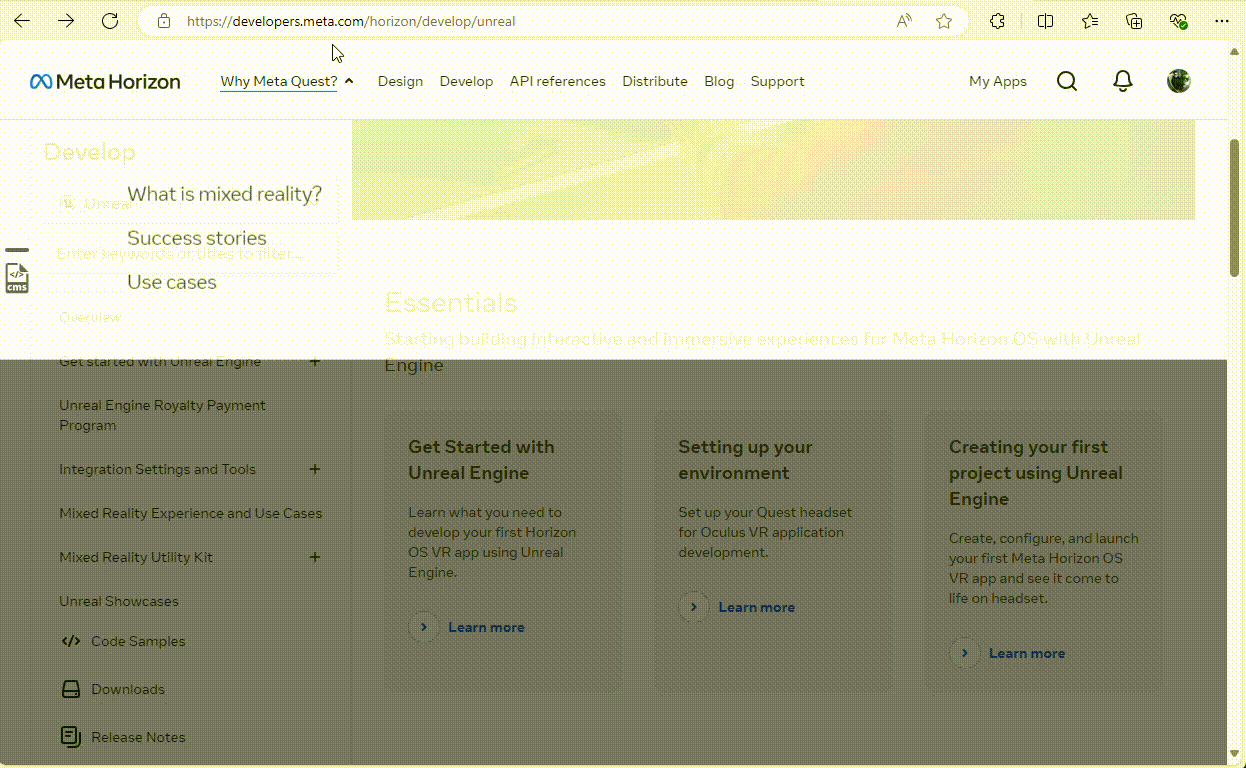Open Support in the top nav
This screenshot has height=768, width=1246.
pyautogui.click(x=777, y=82)
